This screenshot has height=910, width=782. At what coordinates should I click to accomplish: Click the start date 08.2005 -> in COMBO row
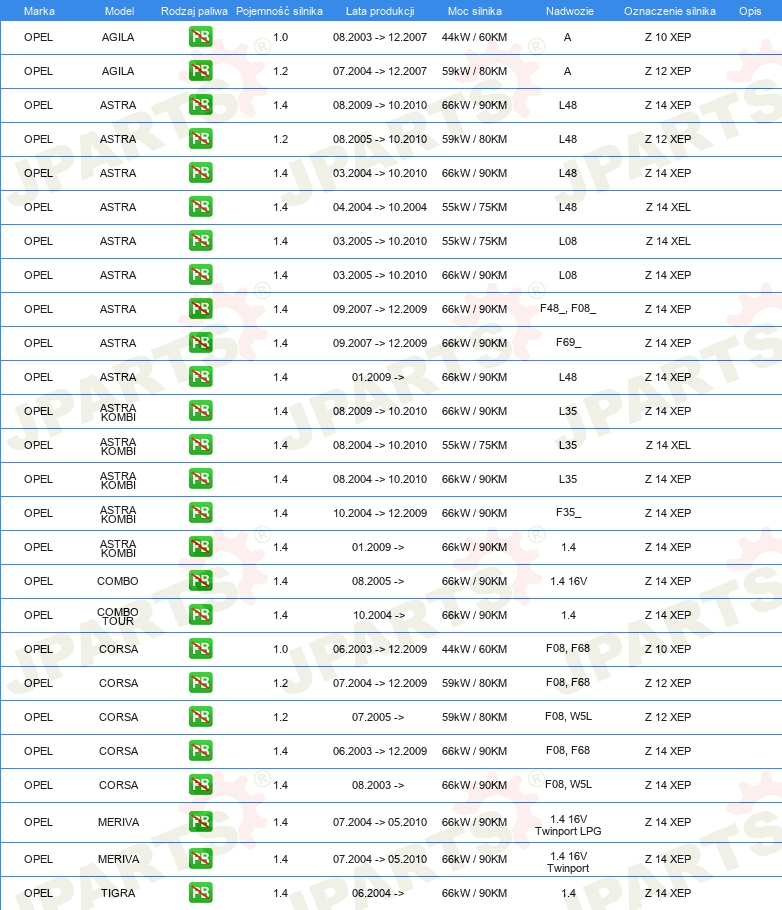[x=378, y=581]
